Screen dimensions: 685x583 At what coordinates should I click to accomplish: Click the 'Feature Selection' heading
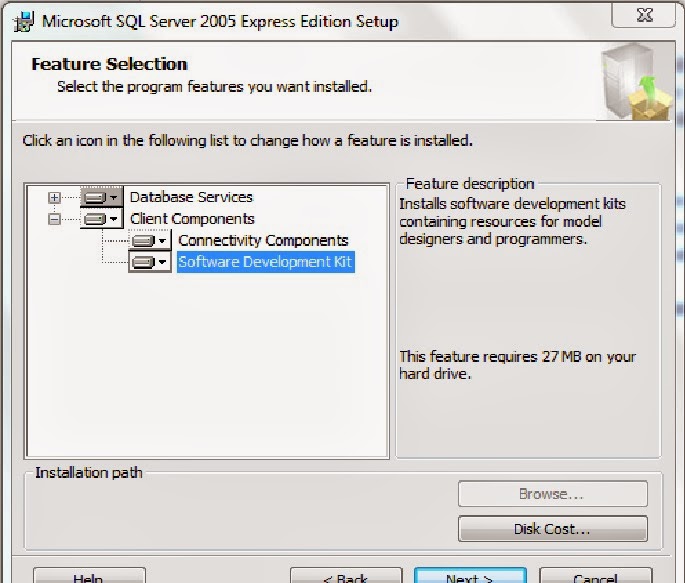tap(110, 64)
